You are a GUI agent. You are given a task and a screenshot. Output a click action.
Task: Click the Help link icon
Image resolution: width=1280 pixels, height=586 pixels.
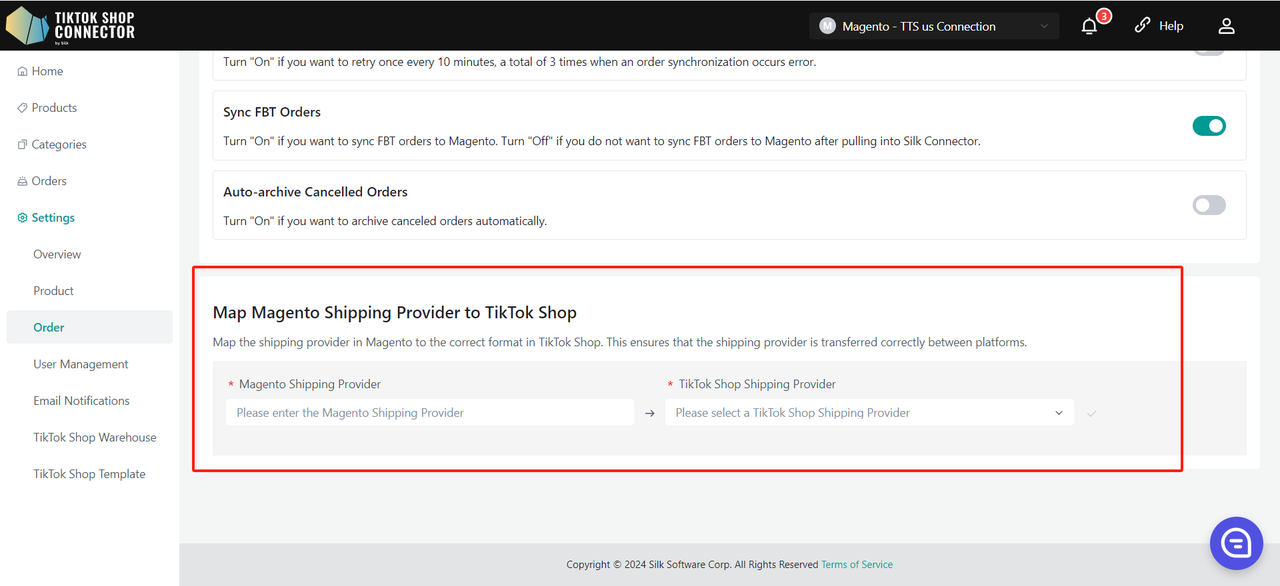pos(1142,26)
